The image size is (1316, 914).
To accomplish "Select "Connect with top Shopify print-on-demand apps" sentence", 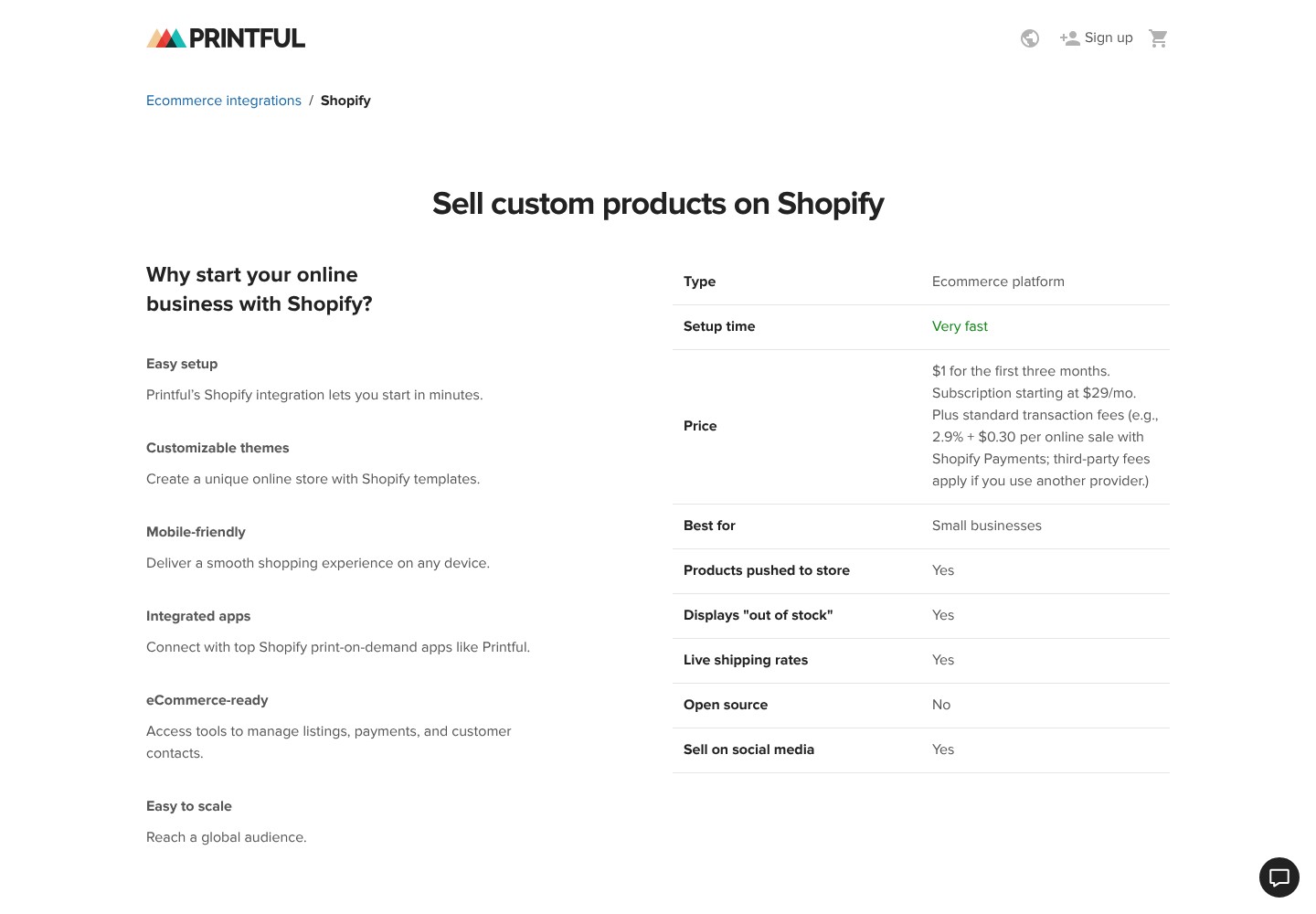I will click(338, 647).
